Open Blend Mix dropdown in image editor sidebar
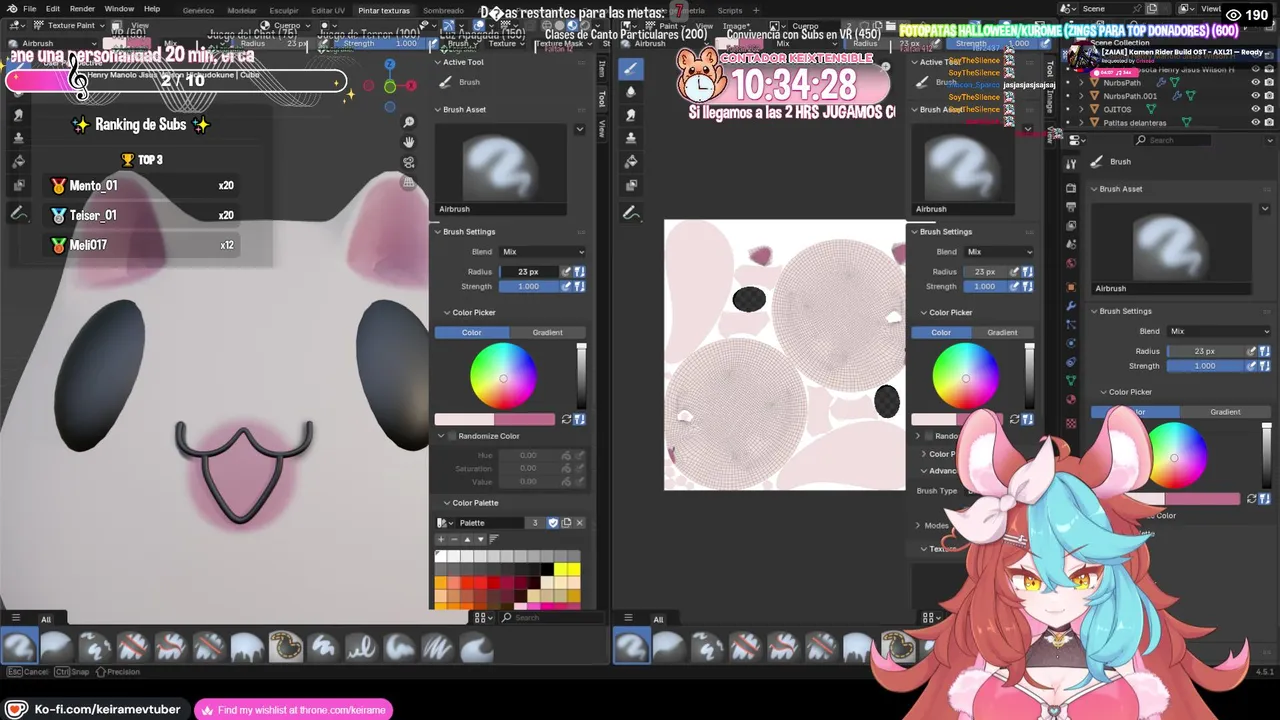The height and width of the screenshot is (720, 1280). (x=999, y=252)
